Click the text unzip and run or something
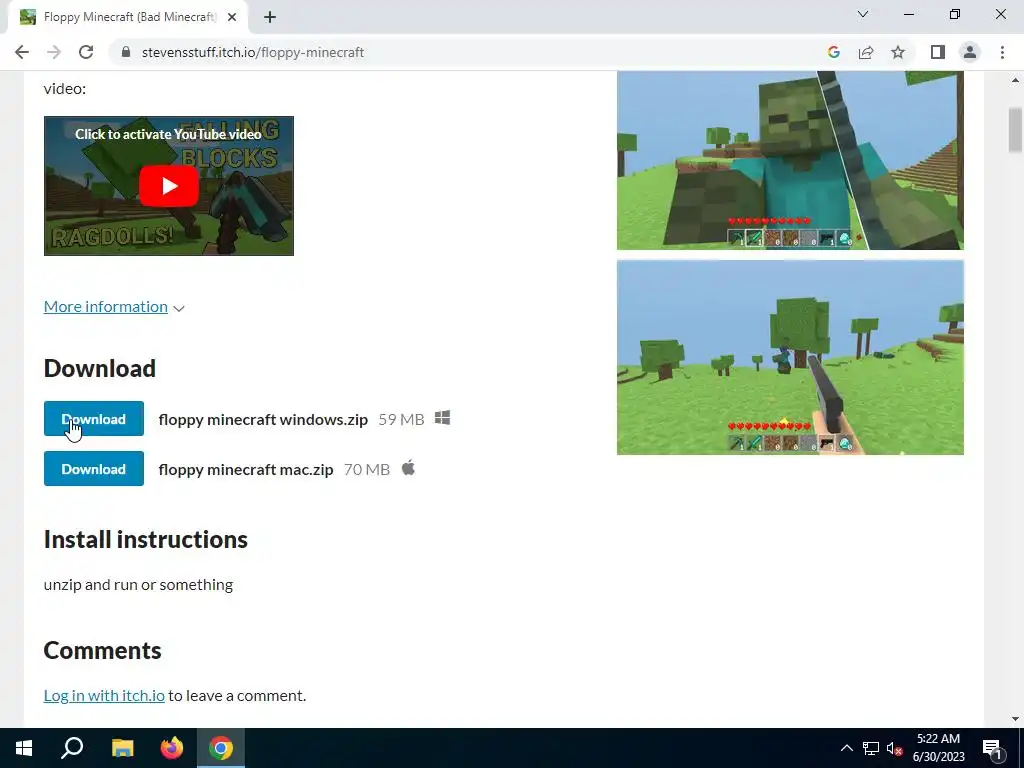Viewport: 1024px width, 768px height. 138,584
